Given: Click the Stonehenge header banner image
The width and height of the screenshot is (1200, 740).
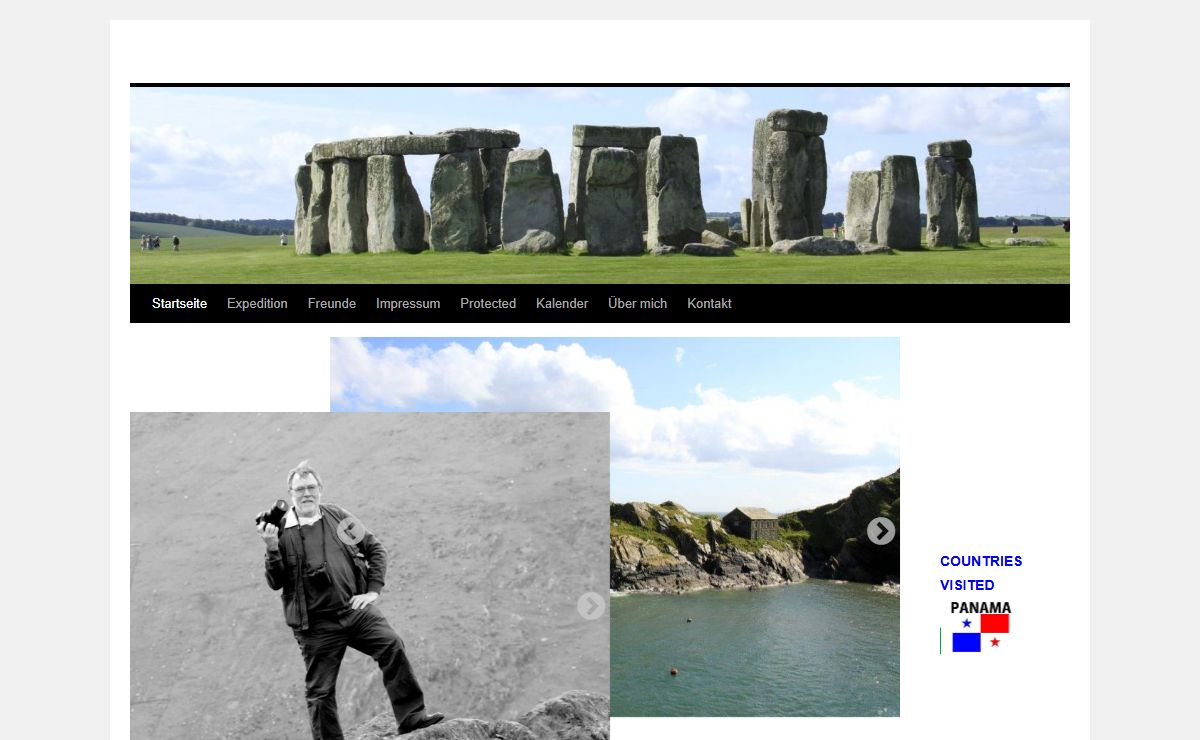Looking at the screenshot, I should pos(600,185).
